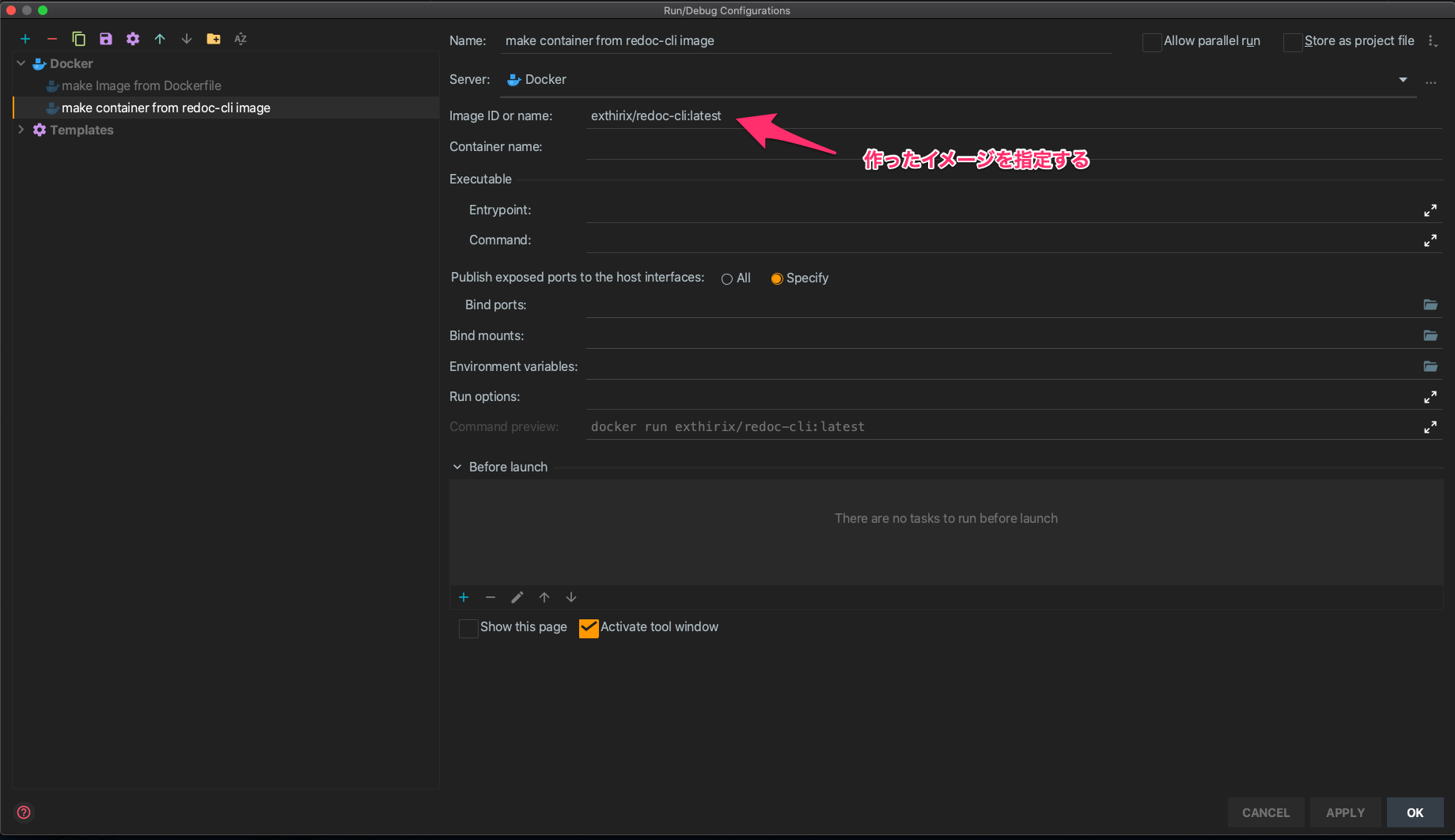Screen dimensions: 1455x840
Task: Sort configurations alphabetically
Action: tap(241, 39)
